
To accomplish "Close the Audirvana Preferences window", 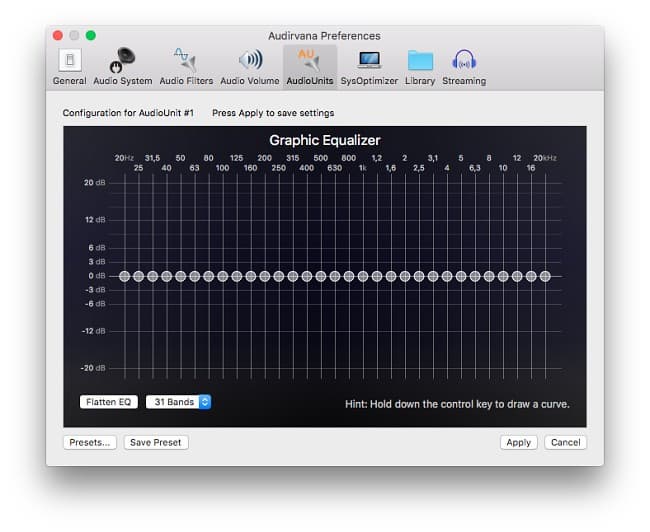I will point(58,36).
